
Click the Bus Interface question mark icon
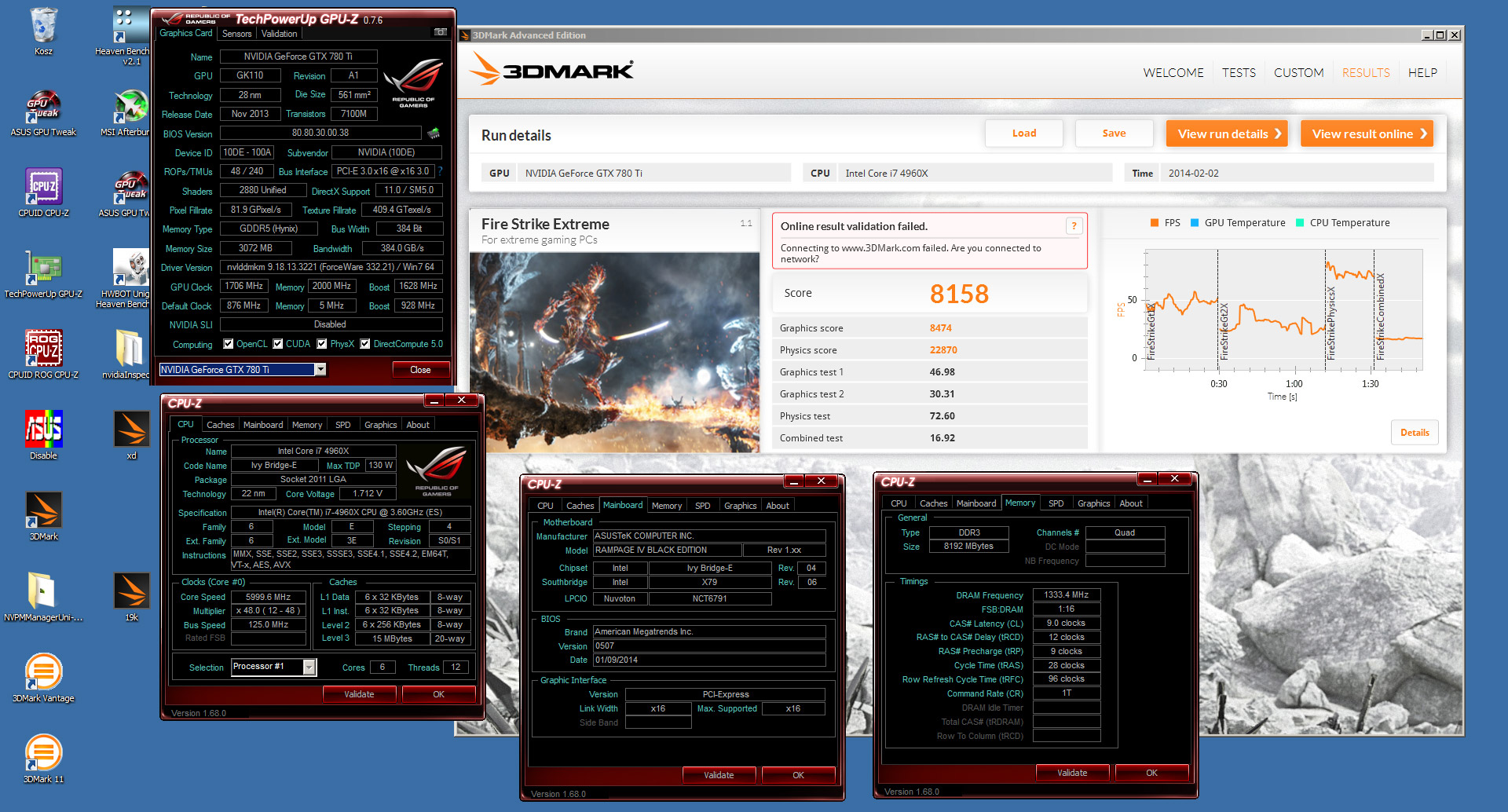click(x=440, y=171)
